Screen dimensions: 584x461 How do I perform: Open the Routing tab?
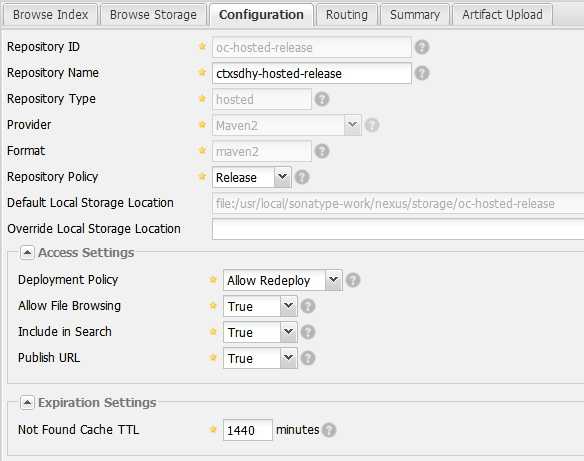[x=347, y=15]
